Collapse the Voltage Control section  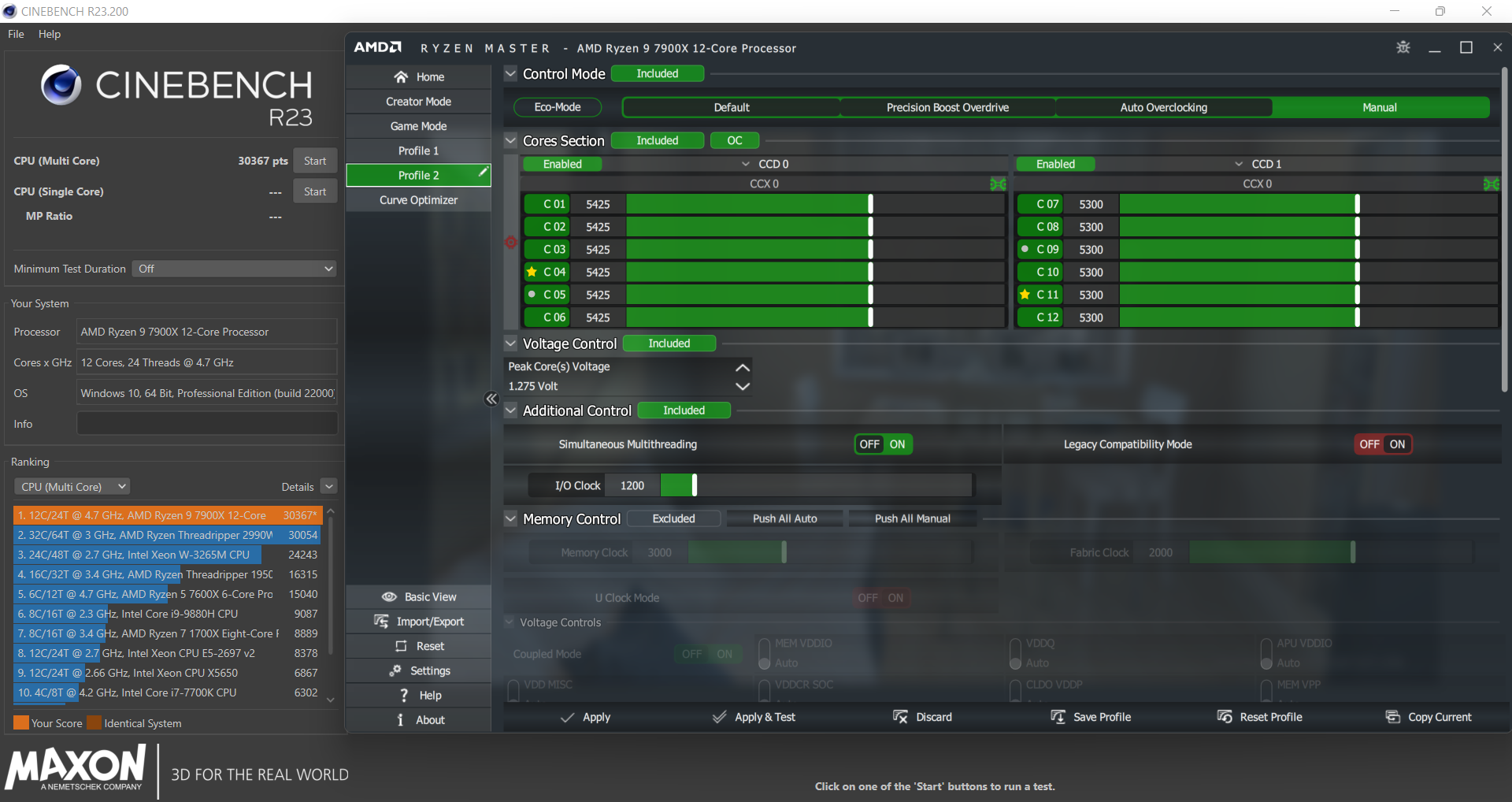[x=510, y=343]
